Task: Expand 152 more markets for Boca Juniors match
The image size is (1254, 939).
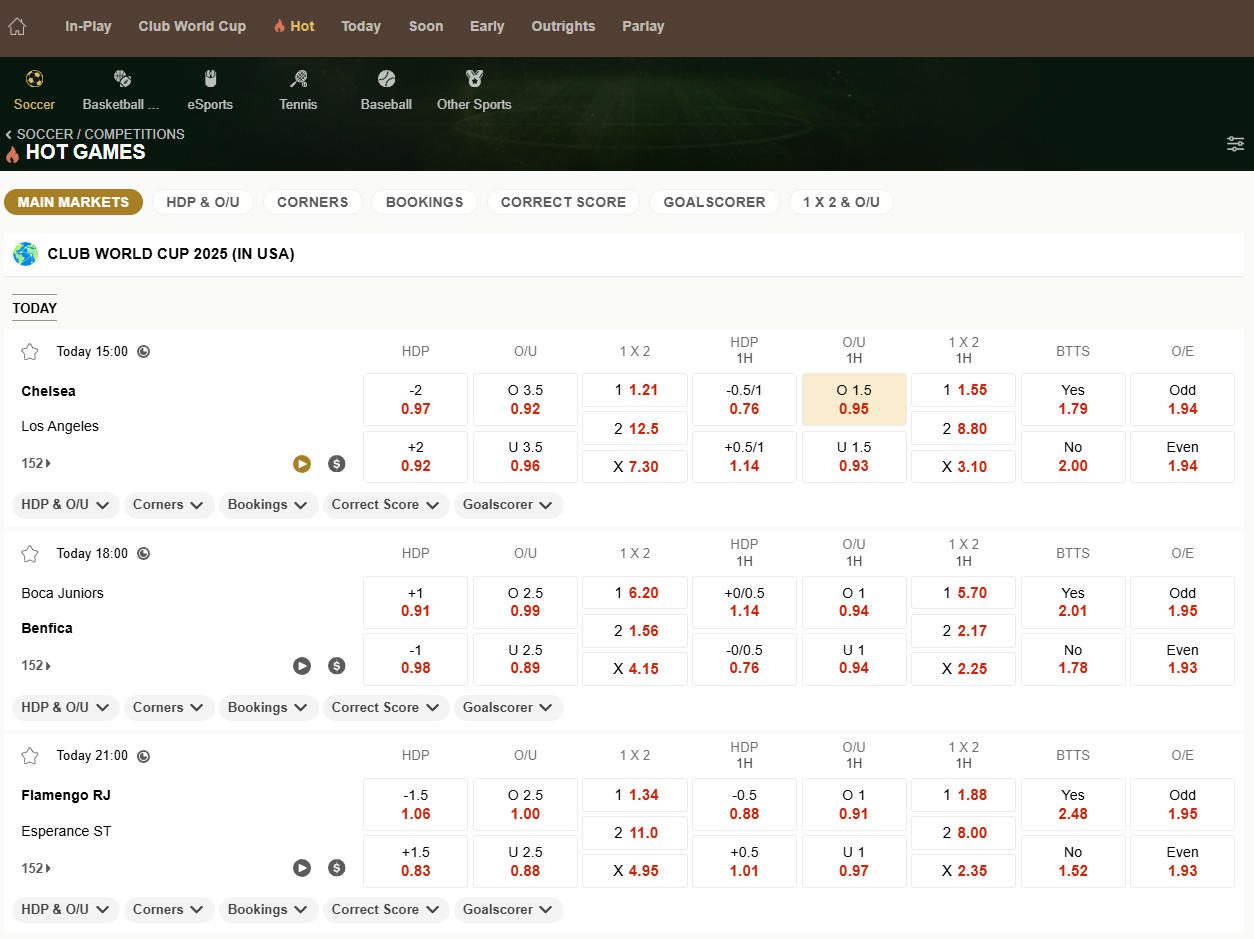Action: point(36,666)
